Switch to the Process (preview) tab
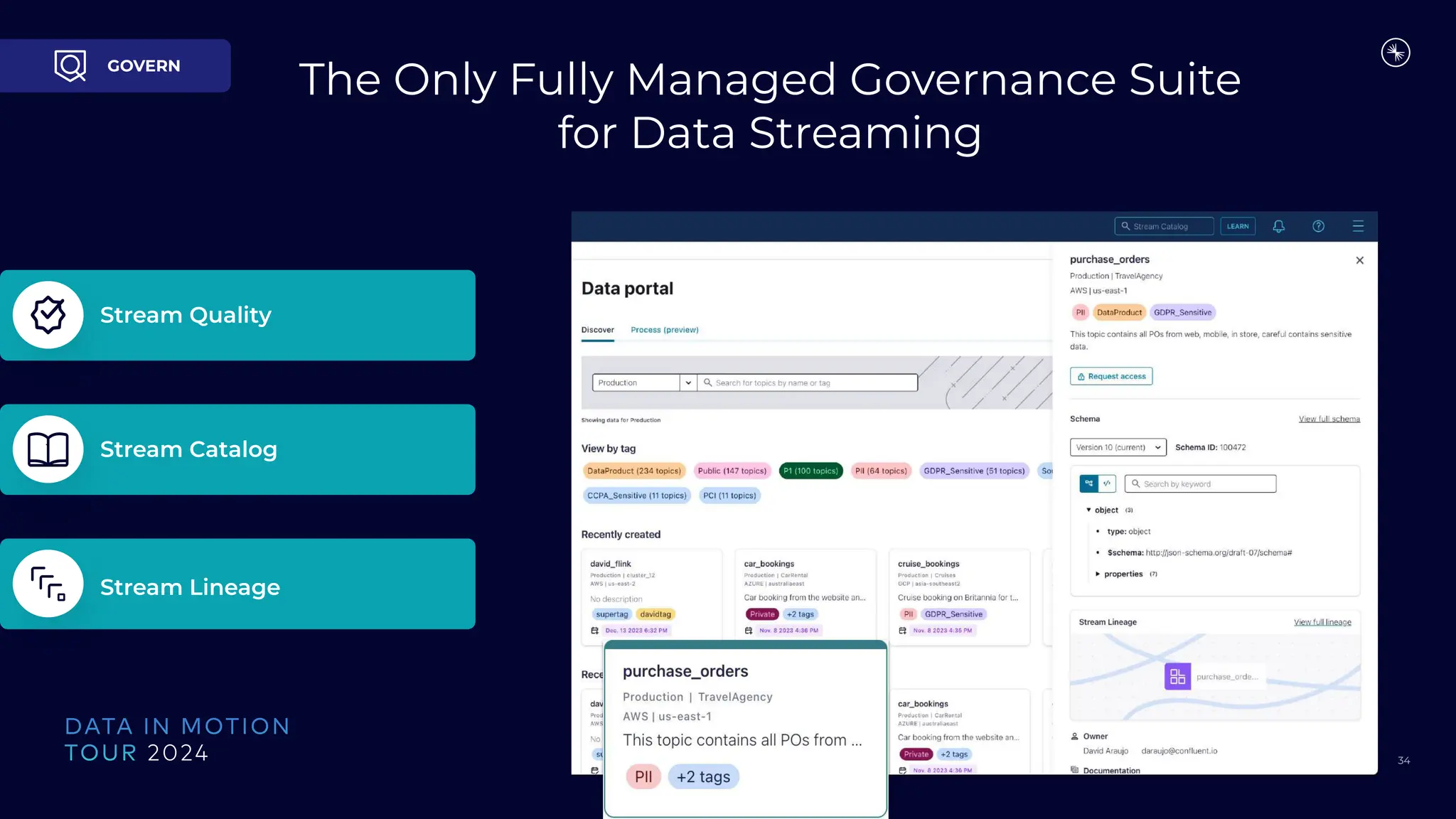Screen dimensions: 1456x819 tap(664, 330)
